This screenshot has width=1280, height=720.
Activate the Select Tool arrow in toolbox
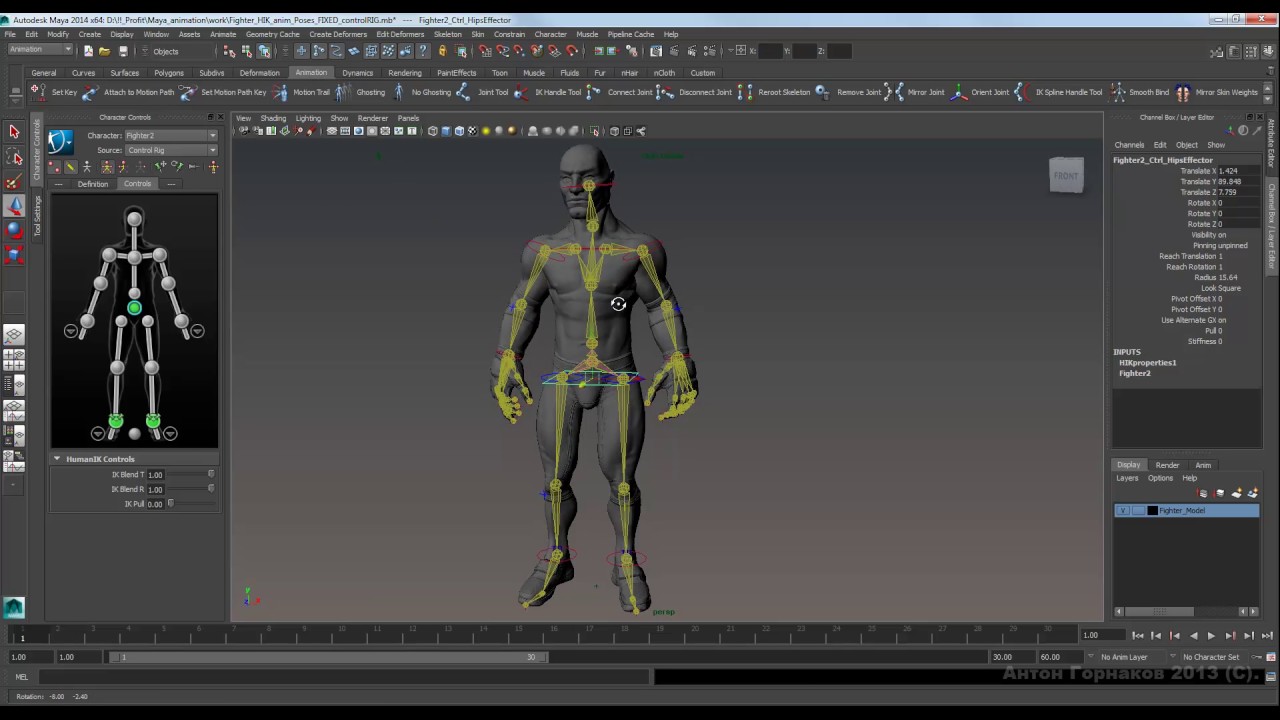coord(14,132)
